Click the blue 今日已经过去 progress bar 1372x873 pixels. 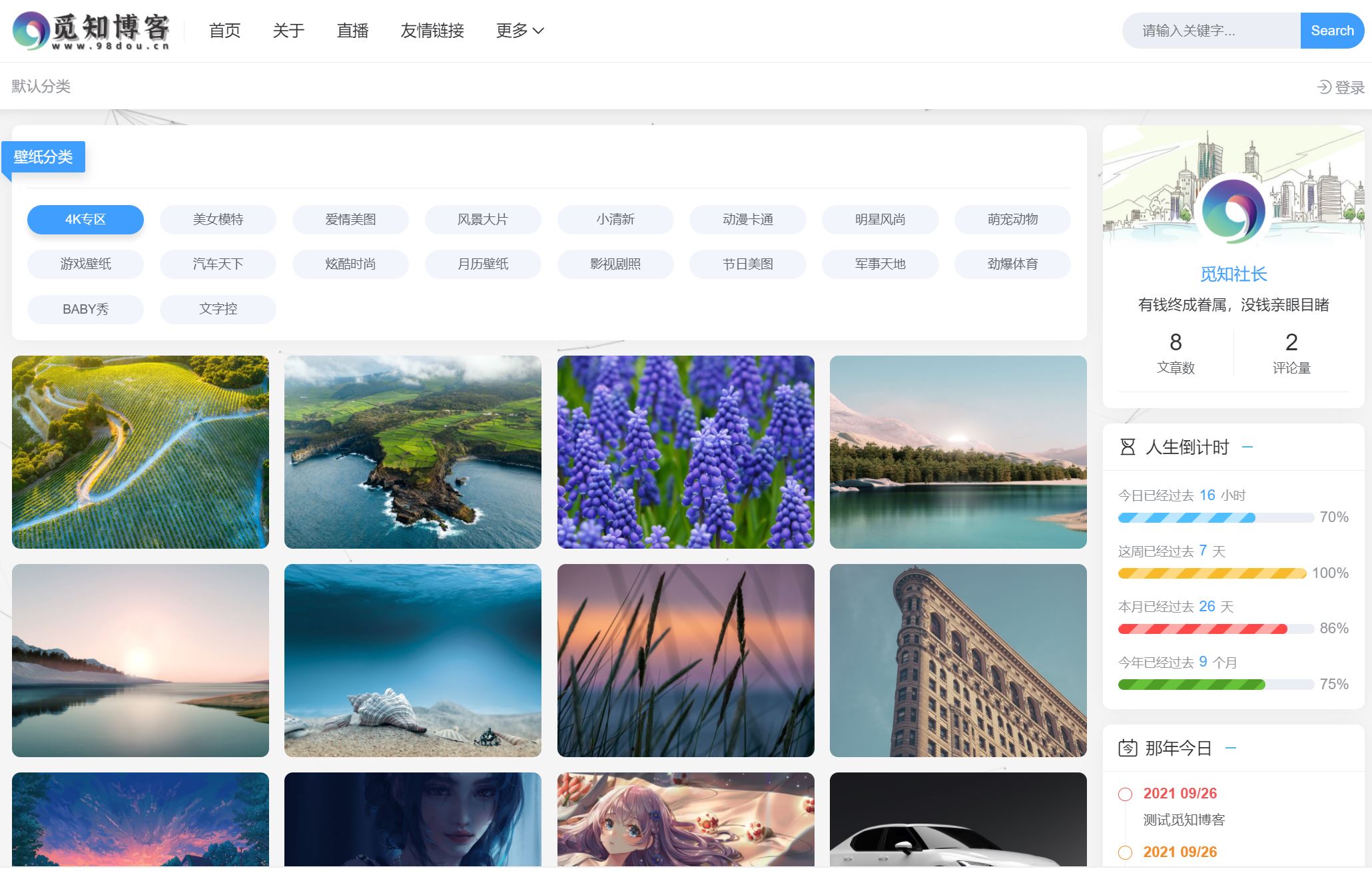pyautogui.click(x=1216, y=517)
